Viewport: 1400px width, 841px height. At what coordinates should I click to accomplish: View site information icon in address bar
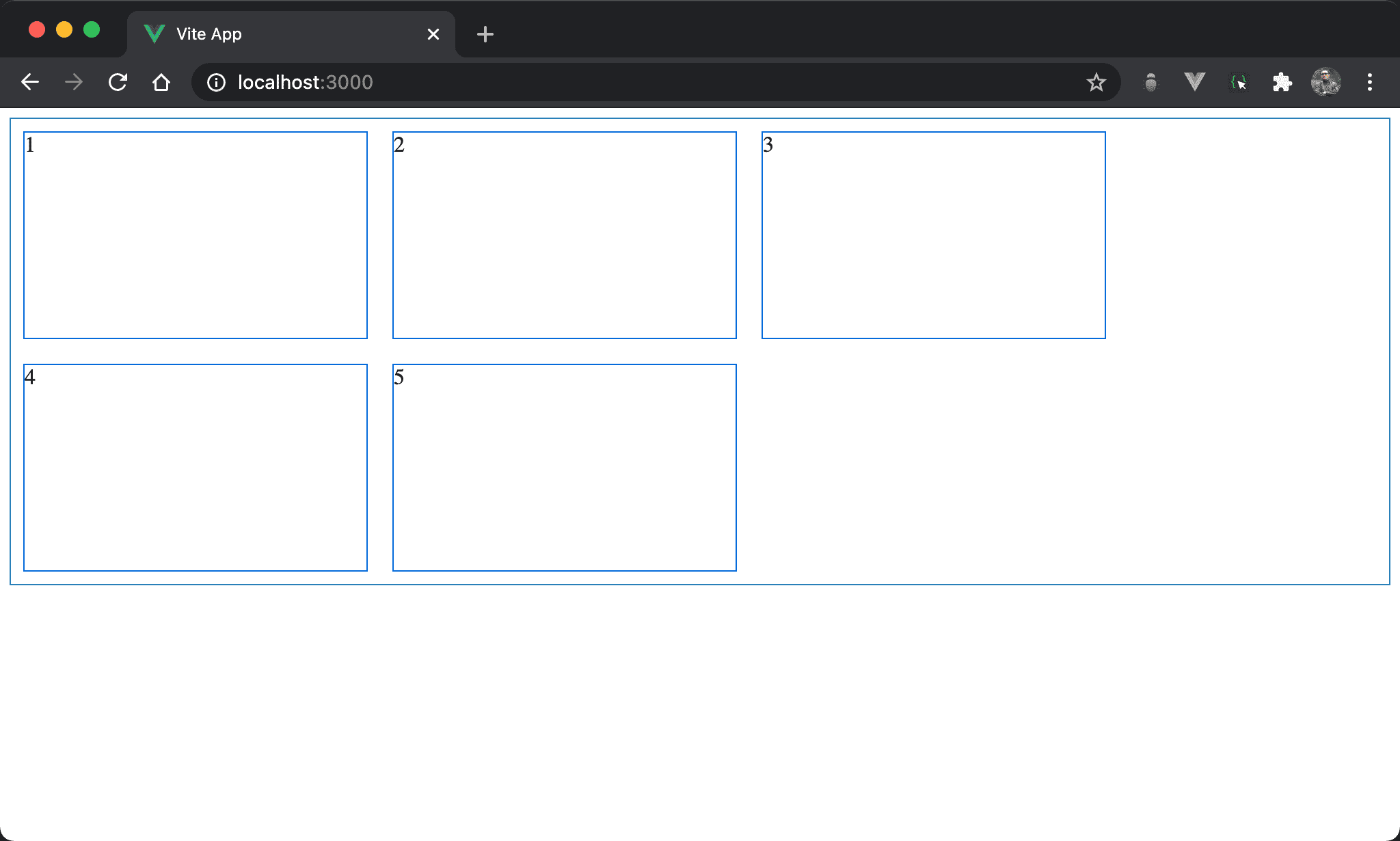pyautogui.click(x=216, y=82)
